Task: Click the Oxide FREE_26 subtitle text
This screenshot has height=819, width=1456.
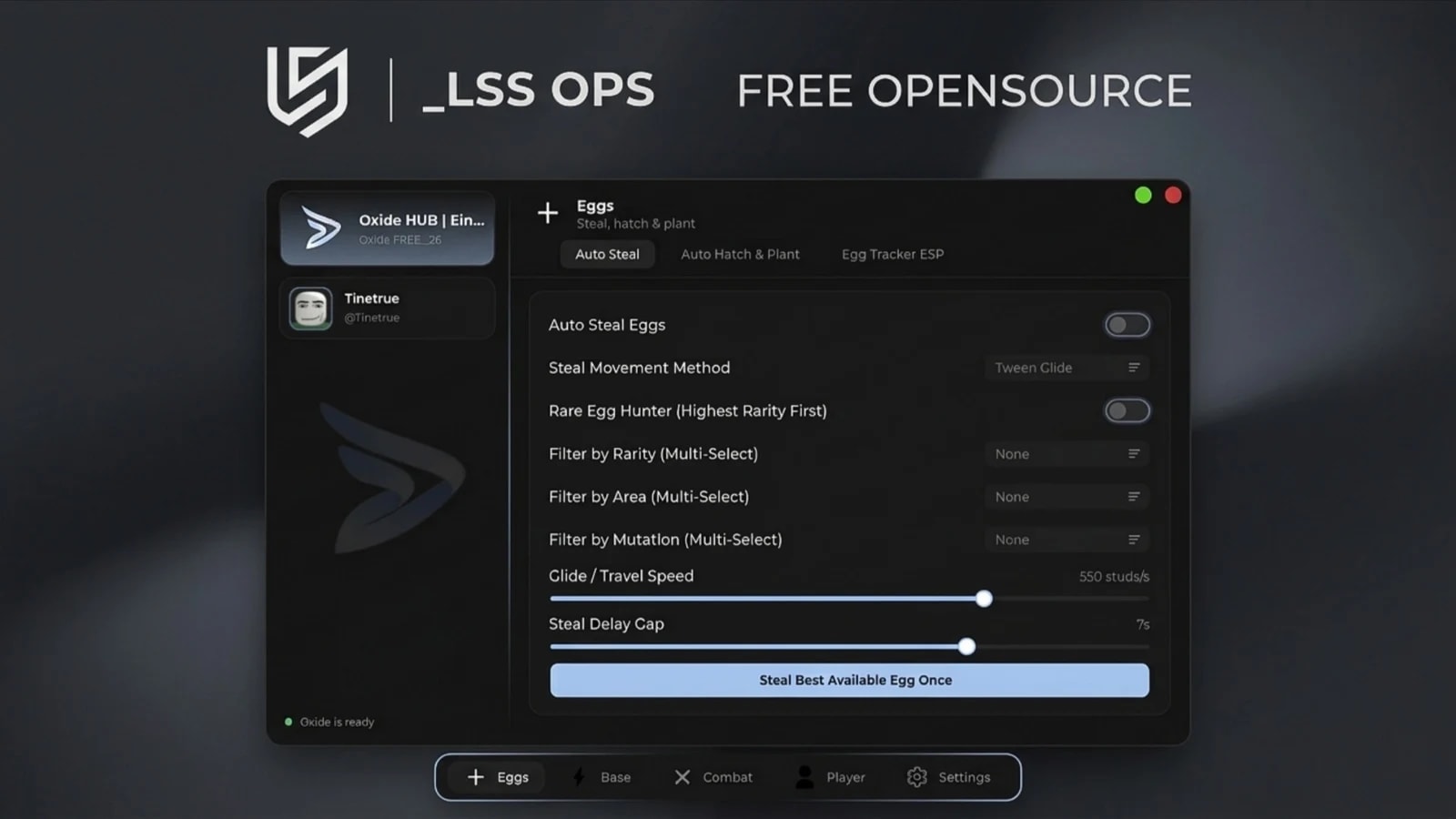Action: click(x=399, y=240)
